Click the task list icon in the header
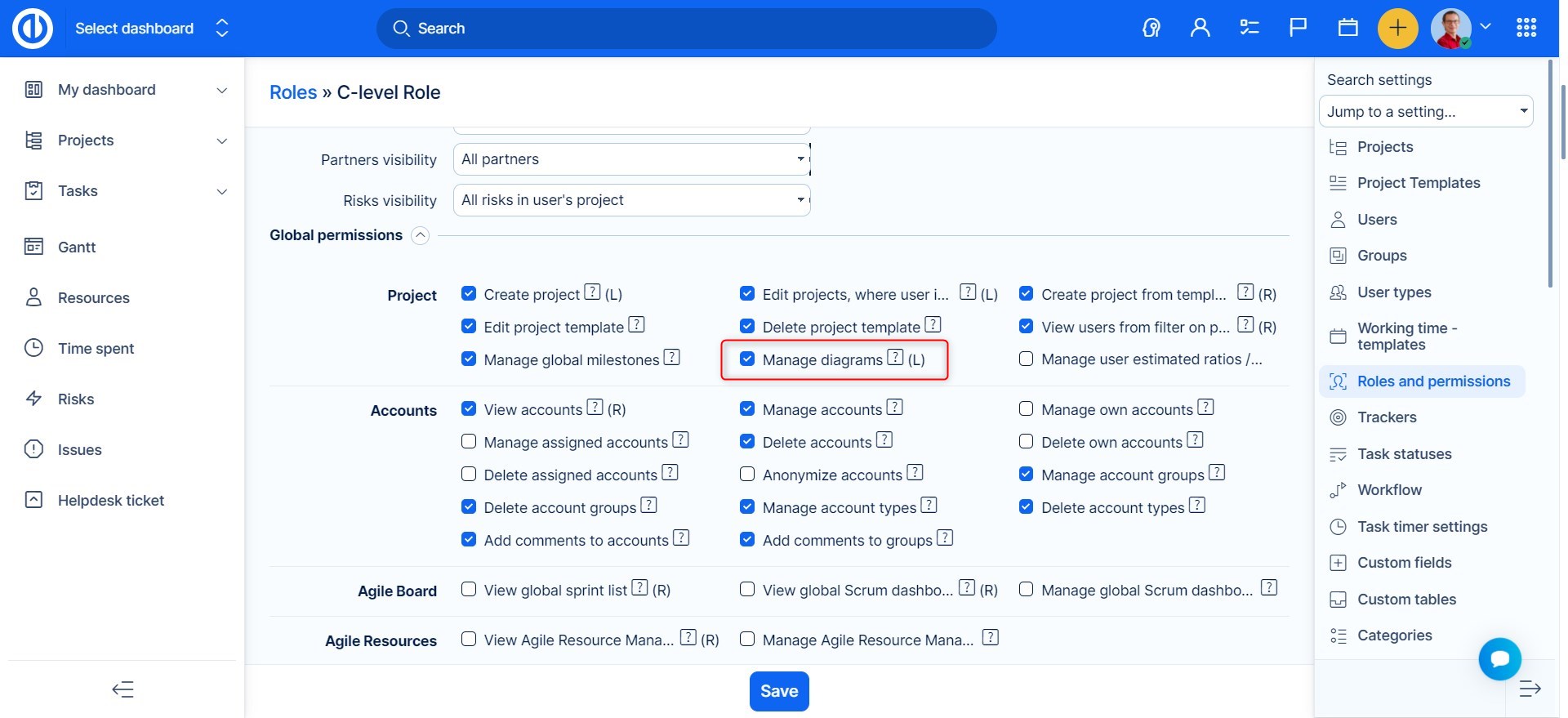 (x=1249, y=29)
